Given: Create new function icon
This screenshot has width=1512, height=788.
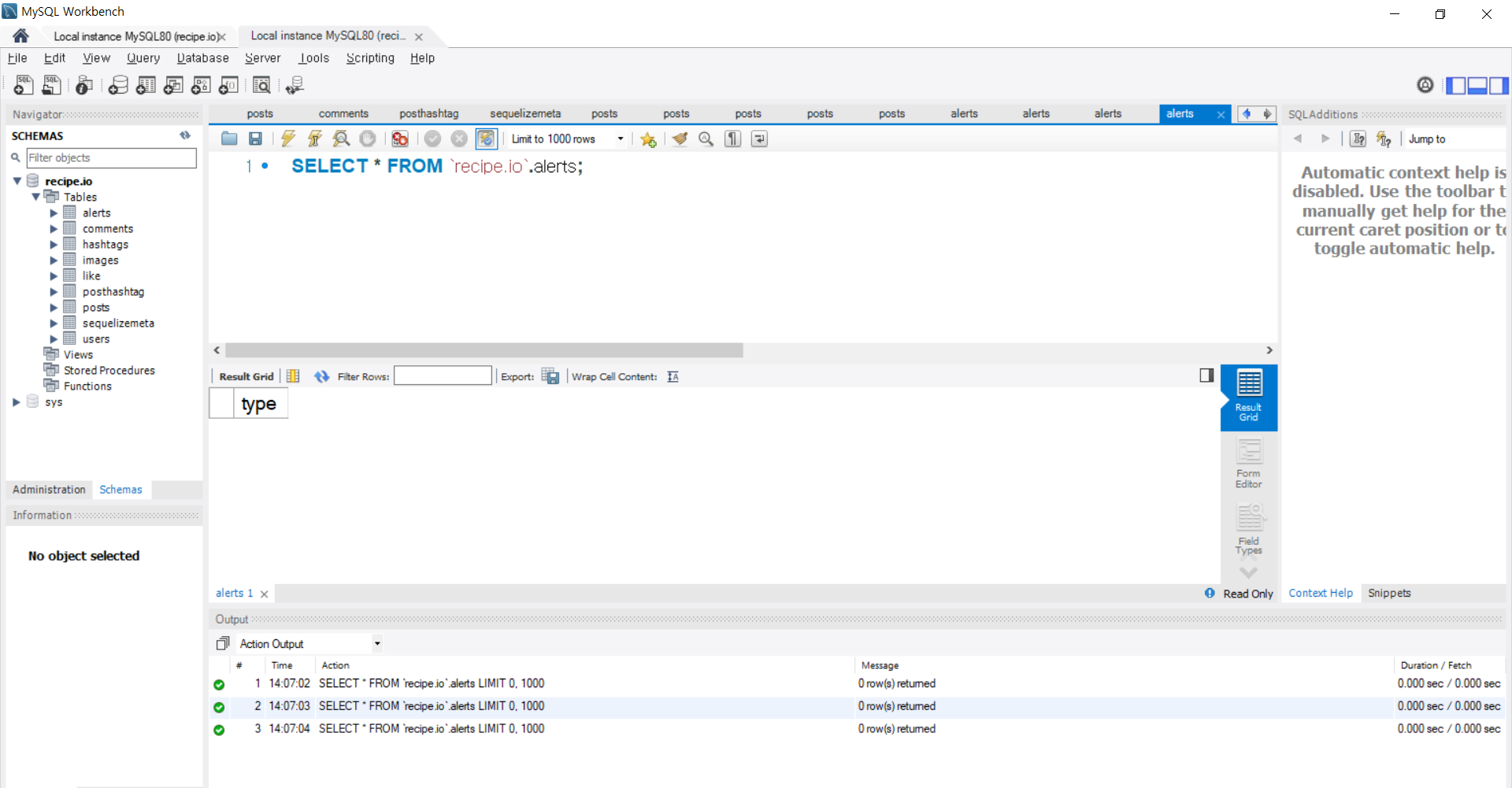Looking at the screenshot, I should click(x=228, y=85).
